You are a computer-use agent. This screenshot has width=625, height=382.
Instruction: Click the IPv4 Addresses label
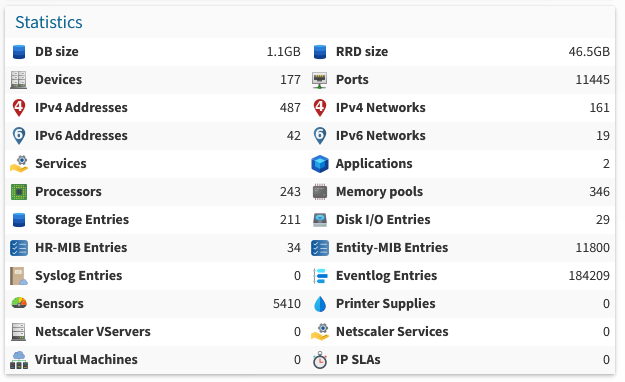pos(81,108)
